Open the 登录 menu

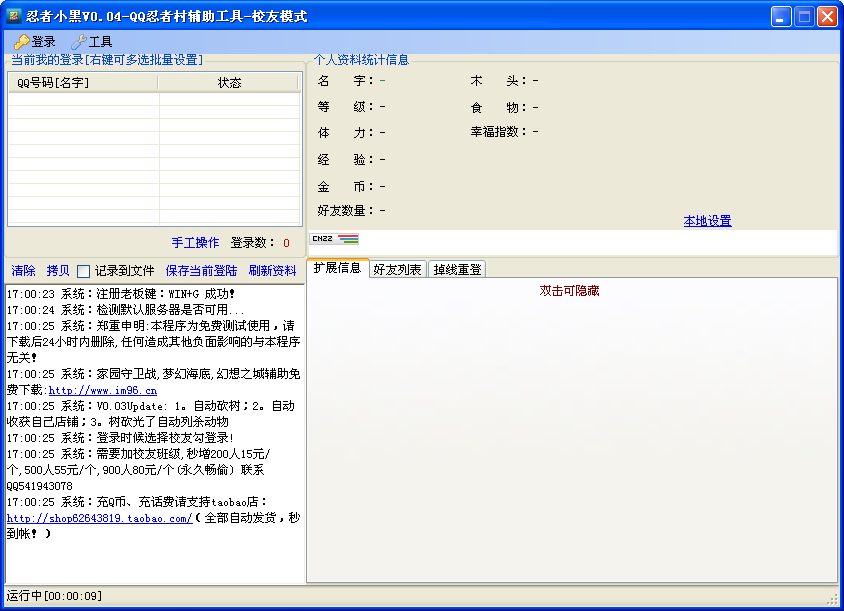tap(35, 42)
